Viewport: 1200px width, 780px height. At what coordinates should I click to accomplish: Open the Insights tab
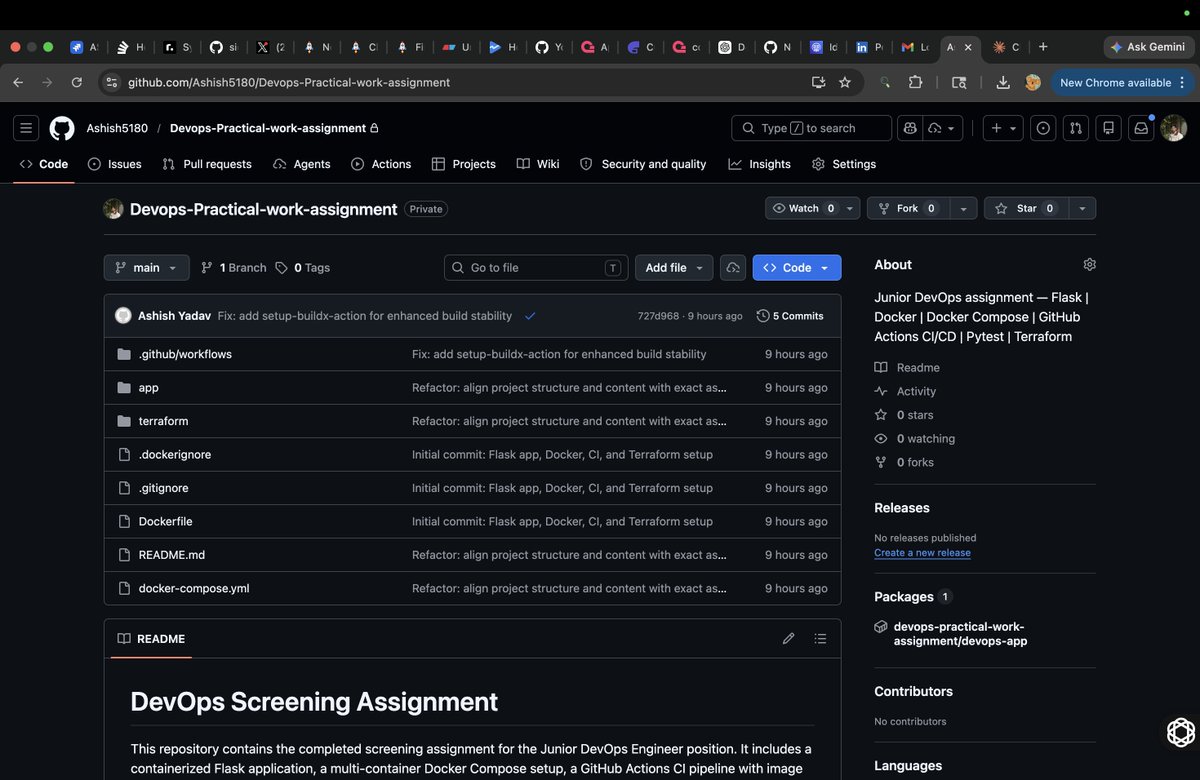[760, 164]
